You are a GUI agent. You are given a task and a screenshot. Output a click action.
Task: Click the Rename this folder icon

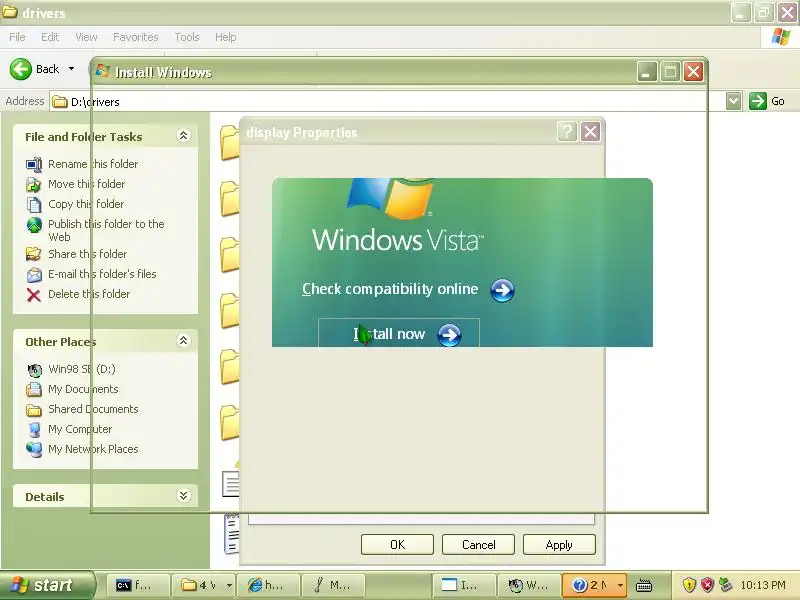[34, 164]
